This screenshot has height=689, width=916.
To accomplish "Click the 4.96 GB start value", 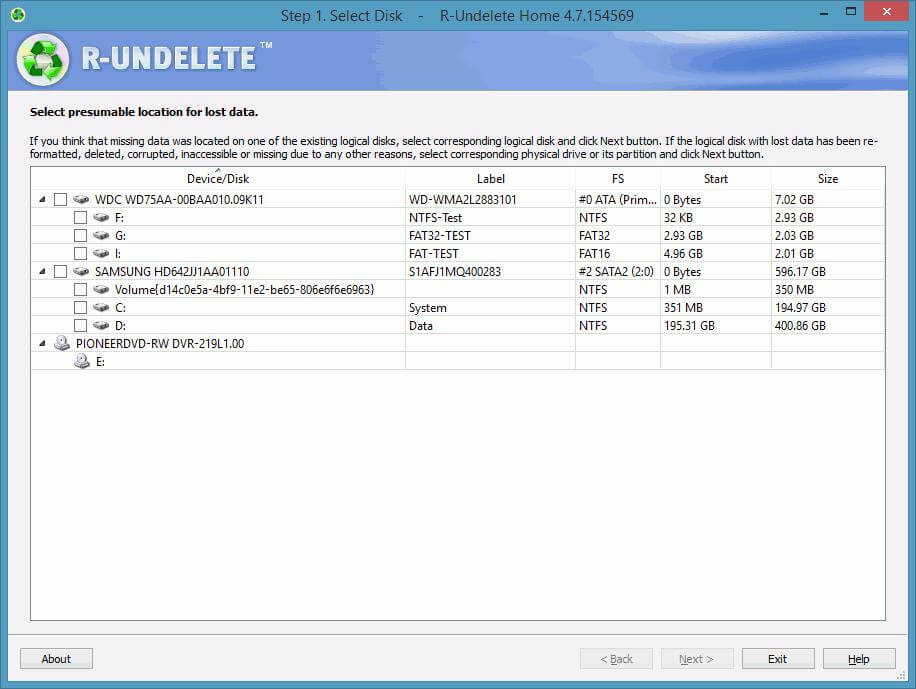I will 683,254.
